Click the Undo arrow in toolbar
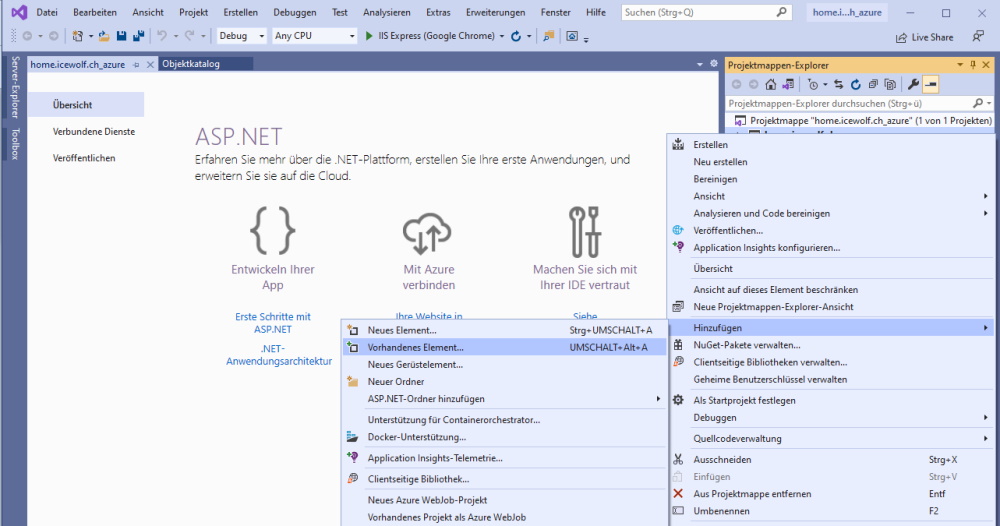This screenshot has width=1000, height=526. [x=162, y=36]
